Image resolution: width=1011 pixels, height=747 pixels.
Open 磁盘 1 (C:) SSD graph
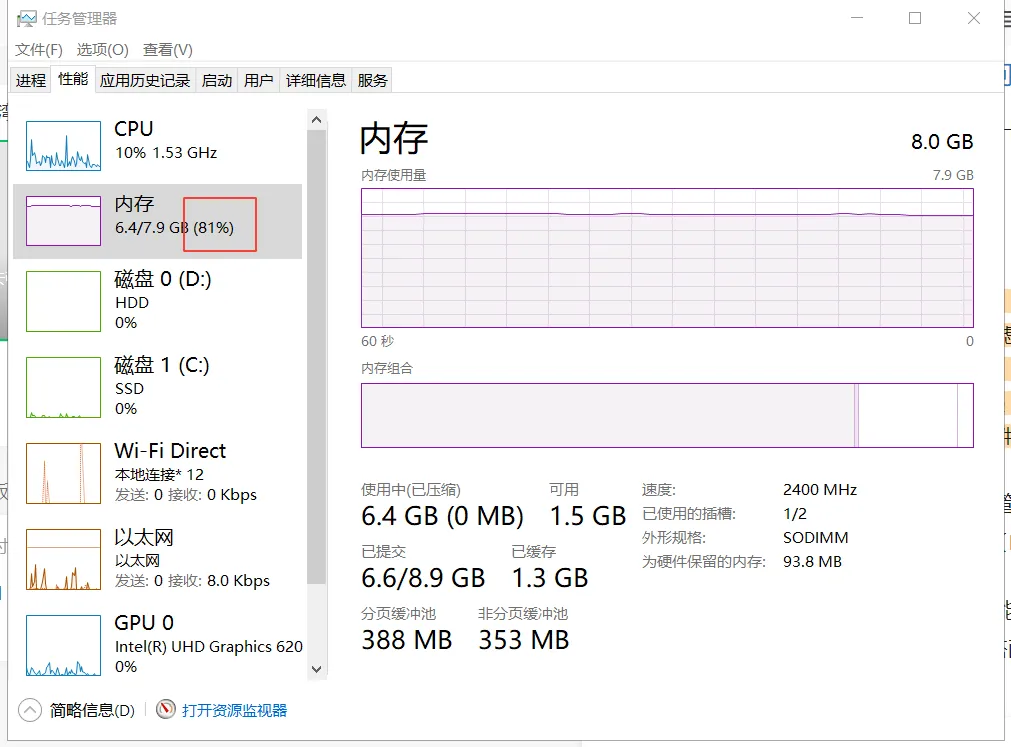(x=63, y=387)
